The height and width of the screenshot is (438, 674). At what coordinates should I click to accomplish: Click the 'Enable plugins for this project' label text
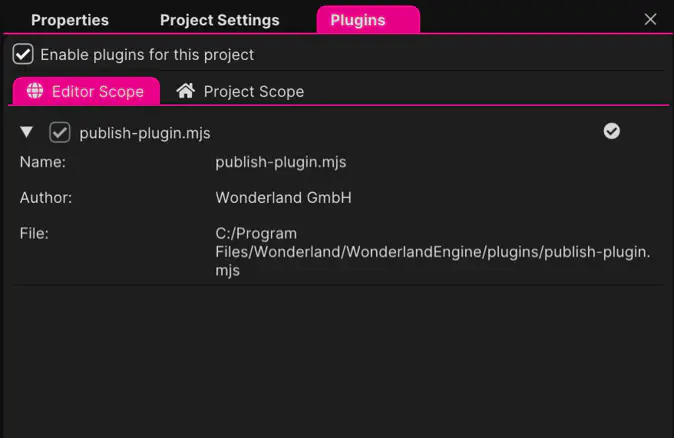tap(147, 54)
